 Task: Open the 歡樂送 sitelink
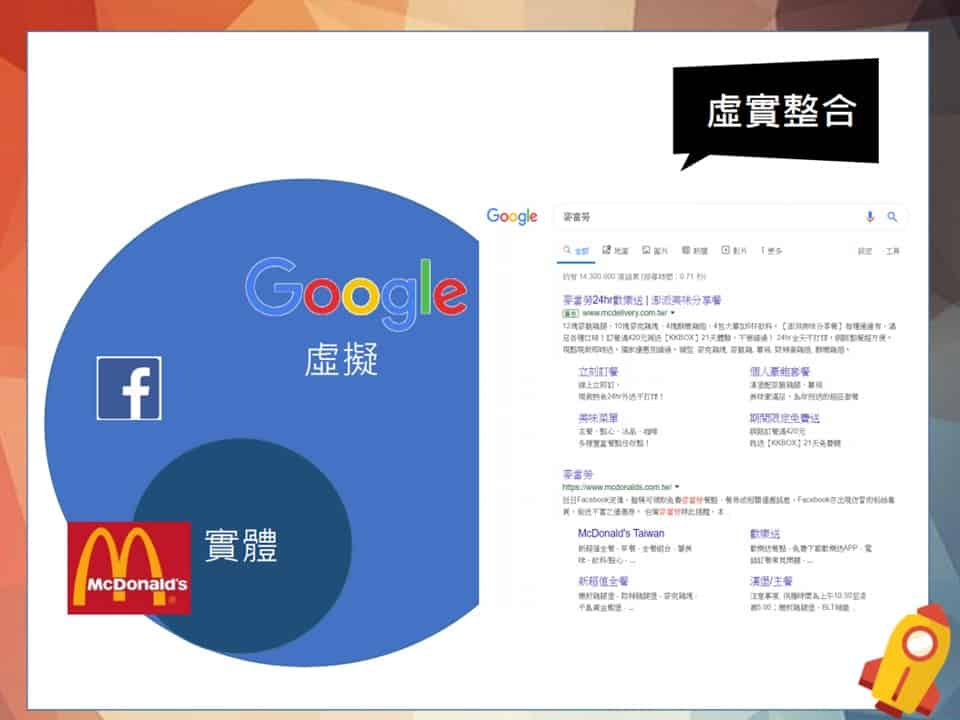coord(765,534)
